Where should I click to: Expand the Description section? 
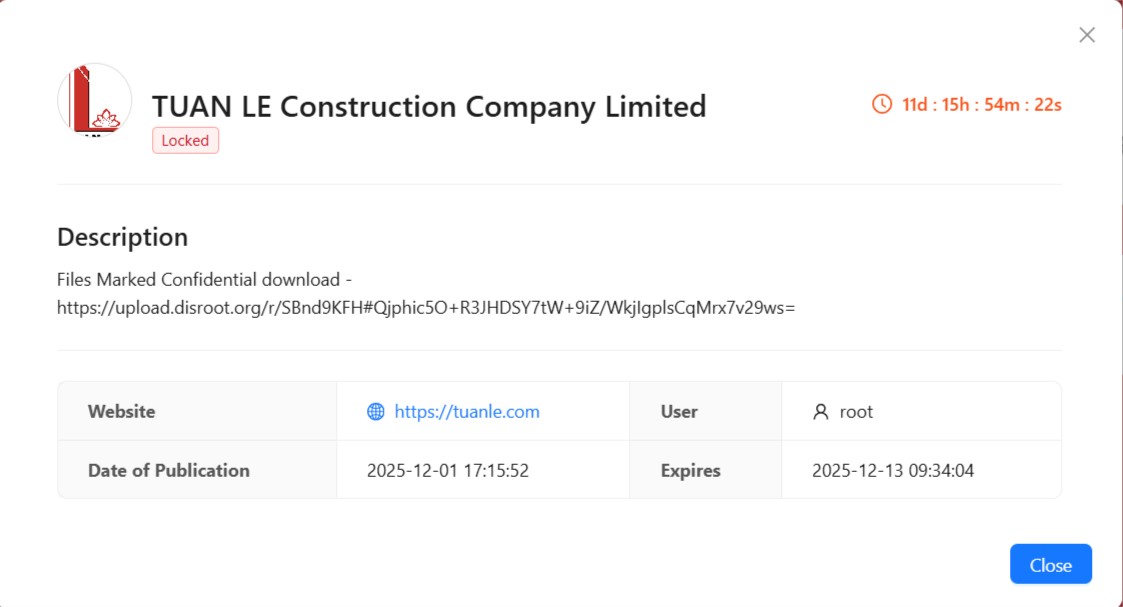point(124,237)
